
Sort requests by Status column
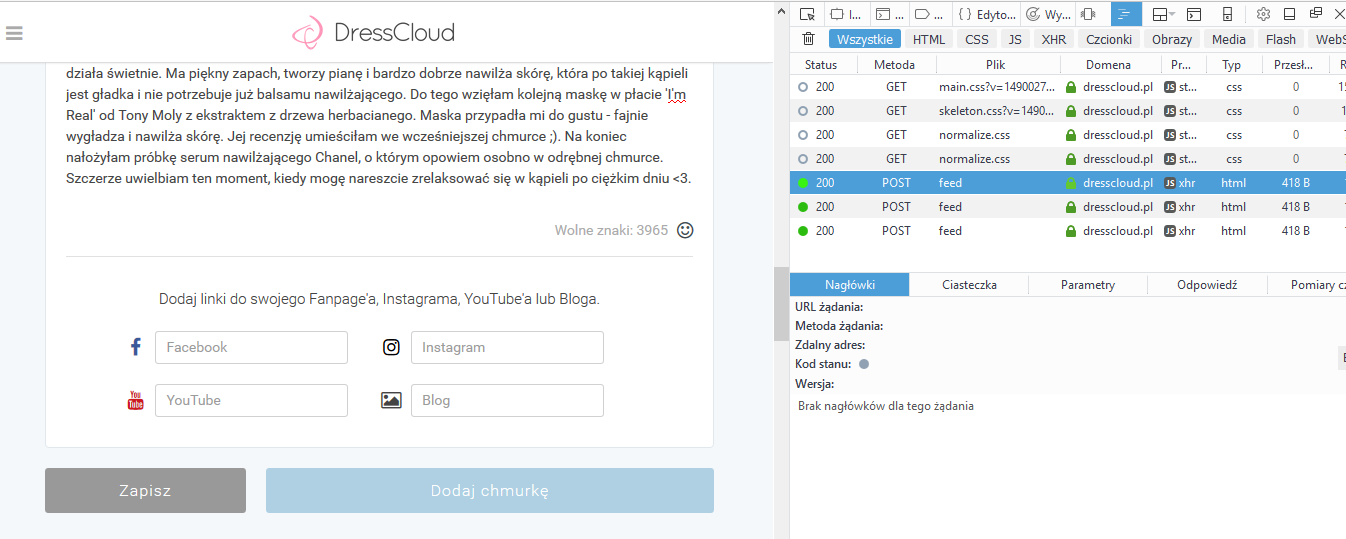(822, 64)
